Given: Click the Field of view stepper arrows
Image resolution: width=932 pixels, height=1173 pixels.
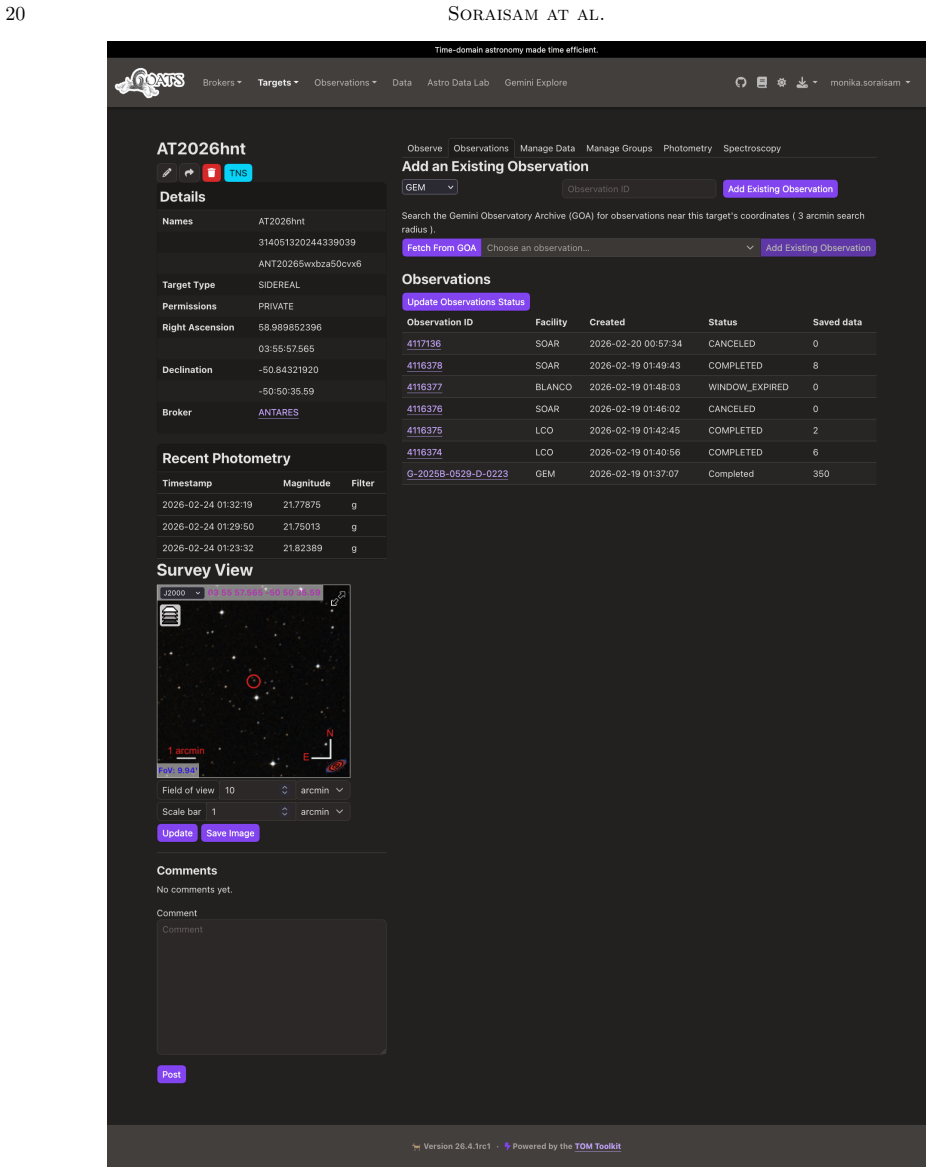Looking at the screenshot, I should [x=284, y=790].
